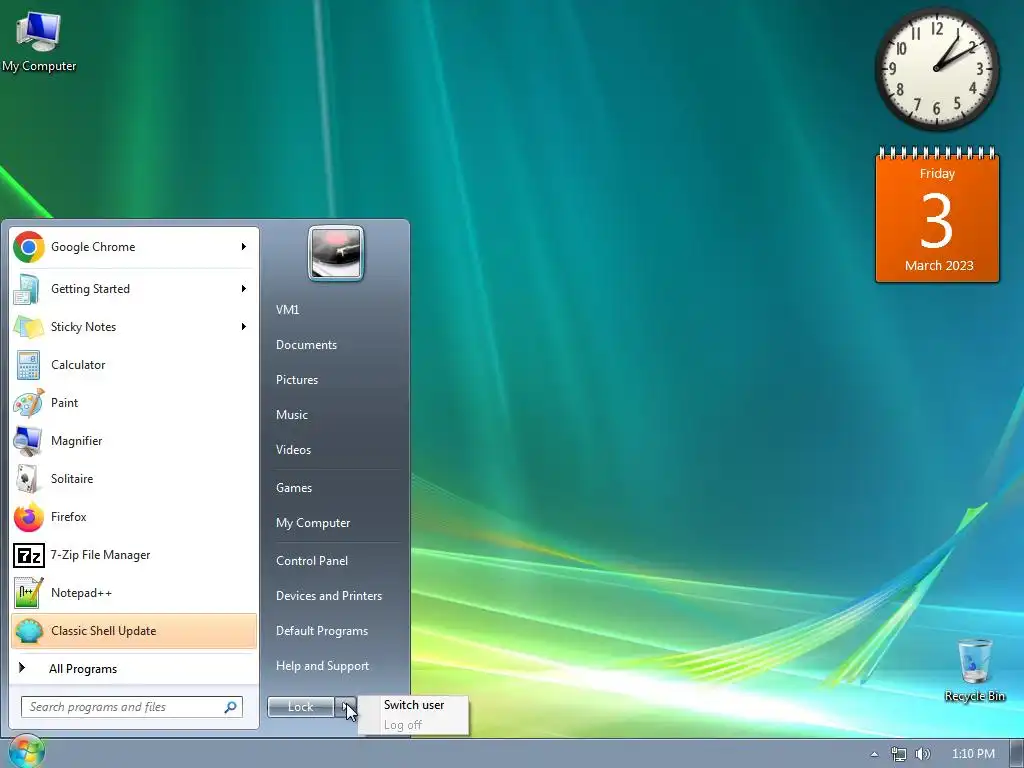Open the network tray icon

[x=899, y=754]
